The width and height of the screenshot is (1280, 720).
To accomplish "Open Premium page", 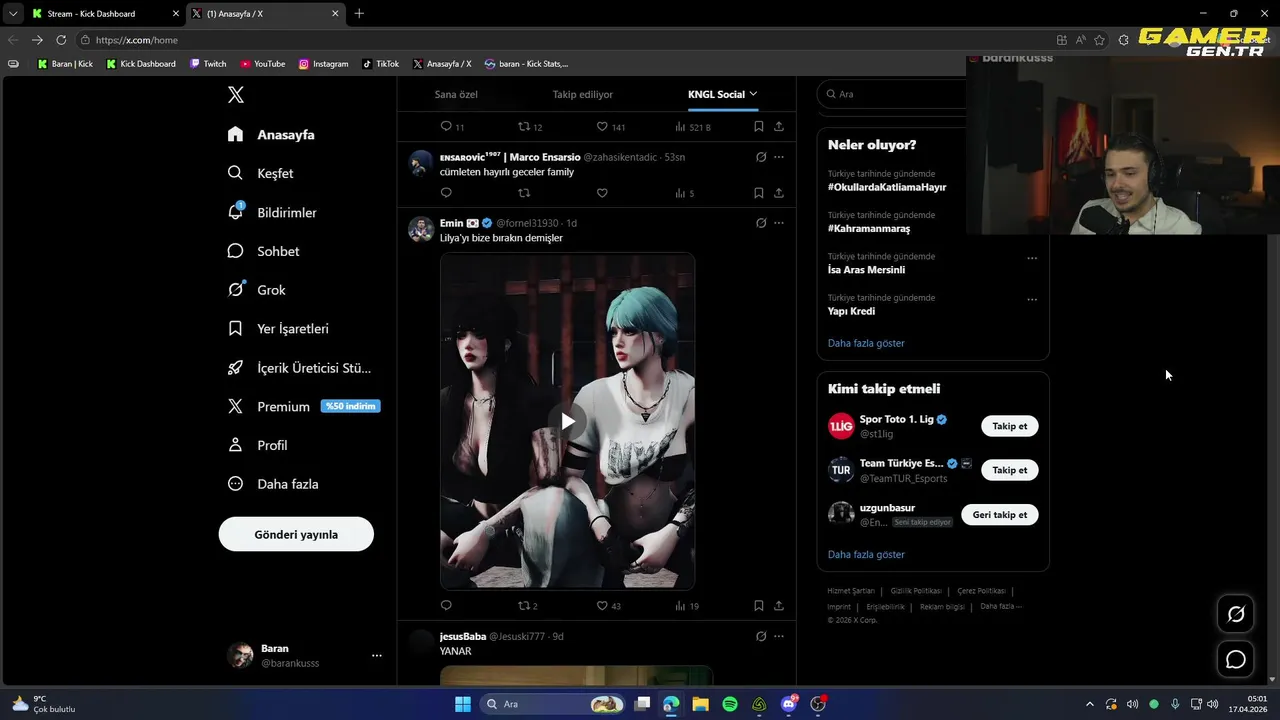I will [303, 406].
